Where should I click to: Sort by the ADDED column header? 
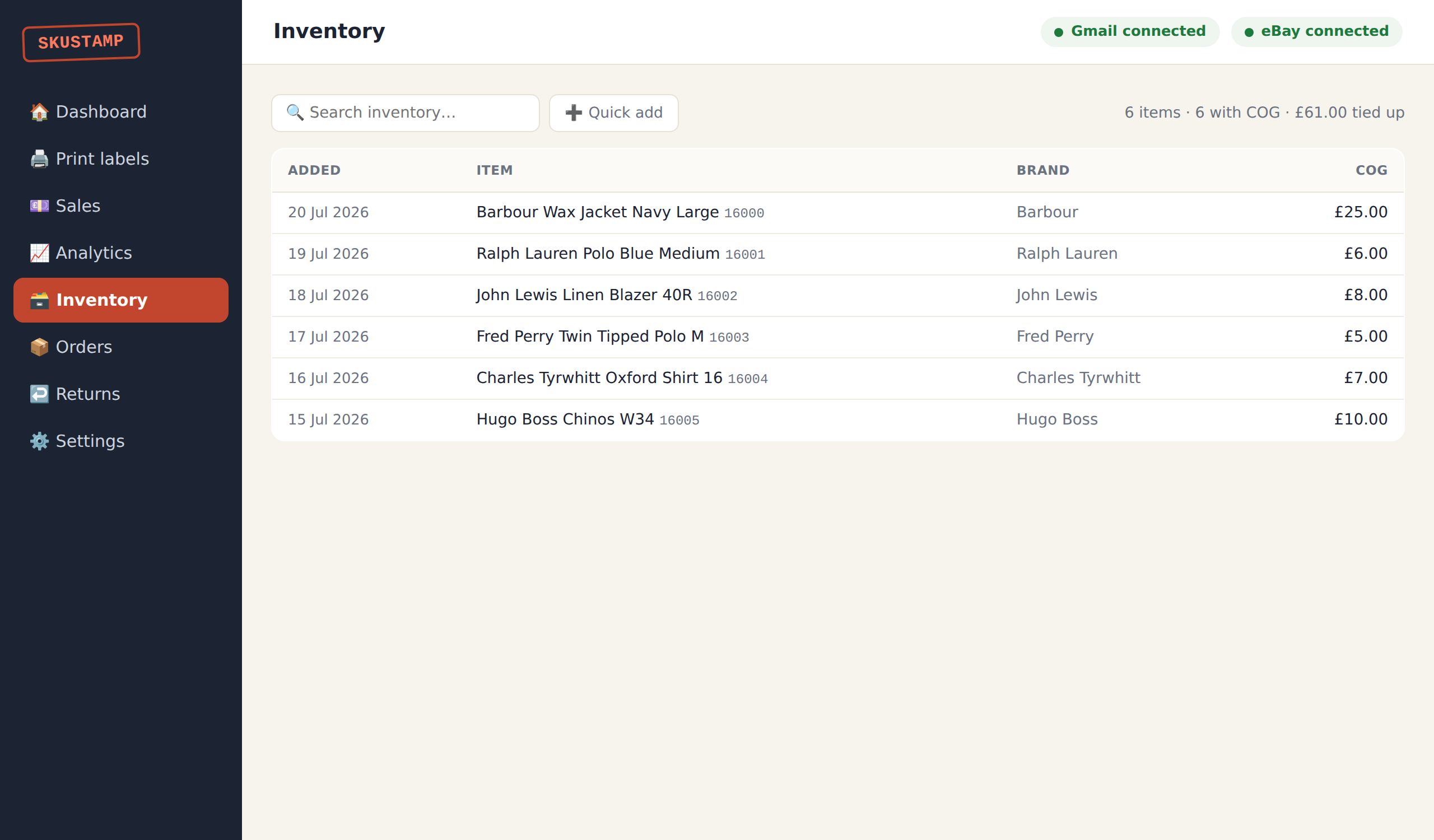pyautogui.click(x=314, y=171)
